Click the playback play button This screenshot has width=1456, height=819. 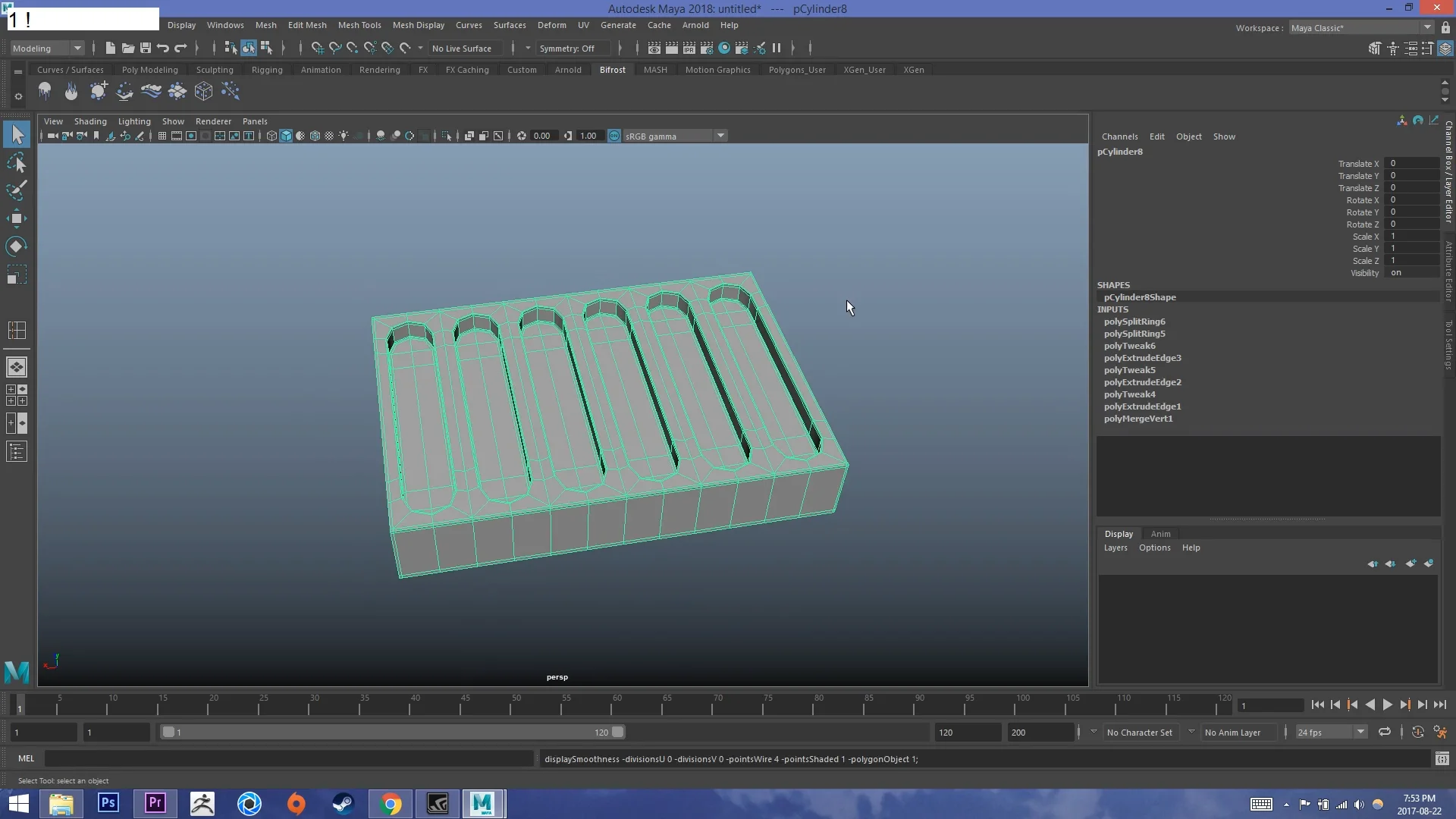pos(1388,704)
